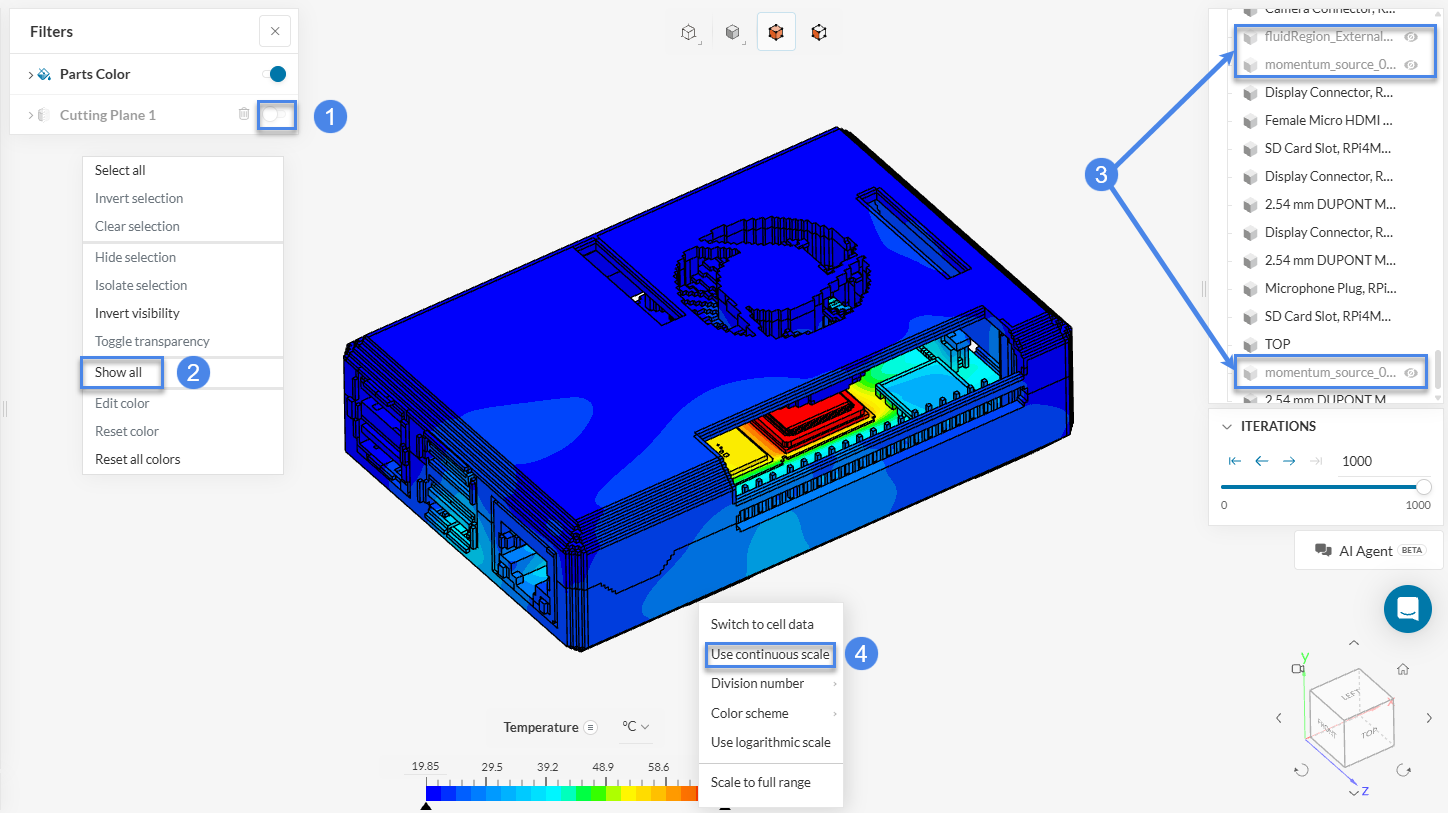Expand the Parts Color filter

click(x=31, y=75)
